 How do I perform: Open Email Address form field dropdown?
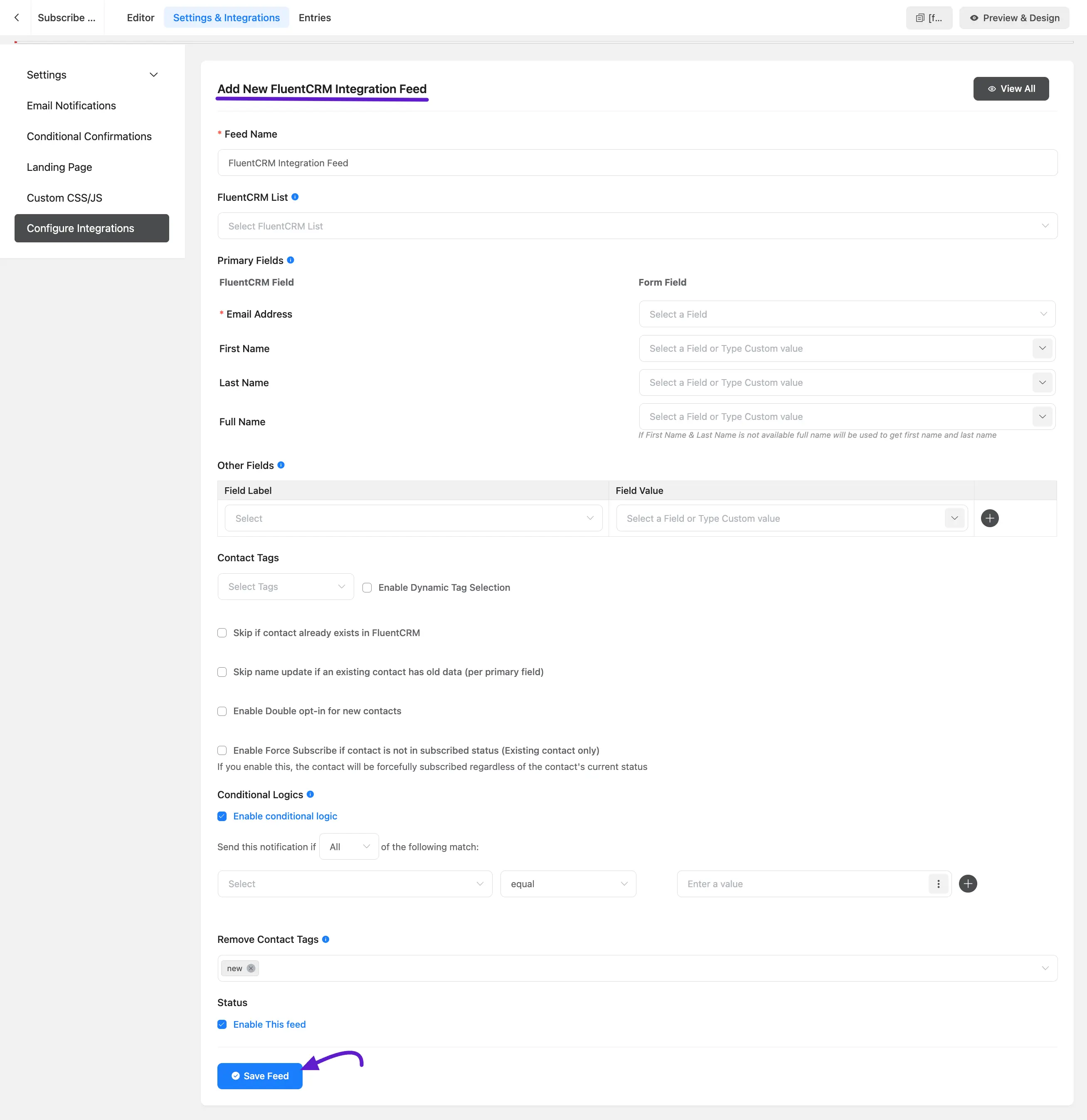[x=847, y=314]
